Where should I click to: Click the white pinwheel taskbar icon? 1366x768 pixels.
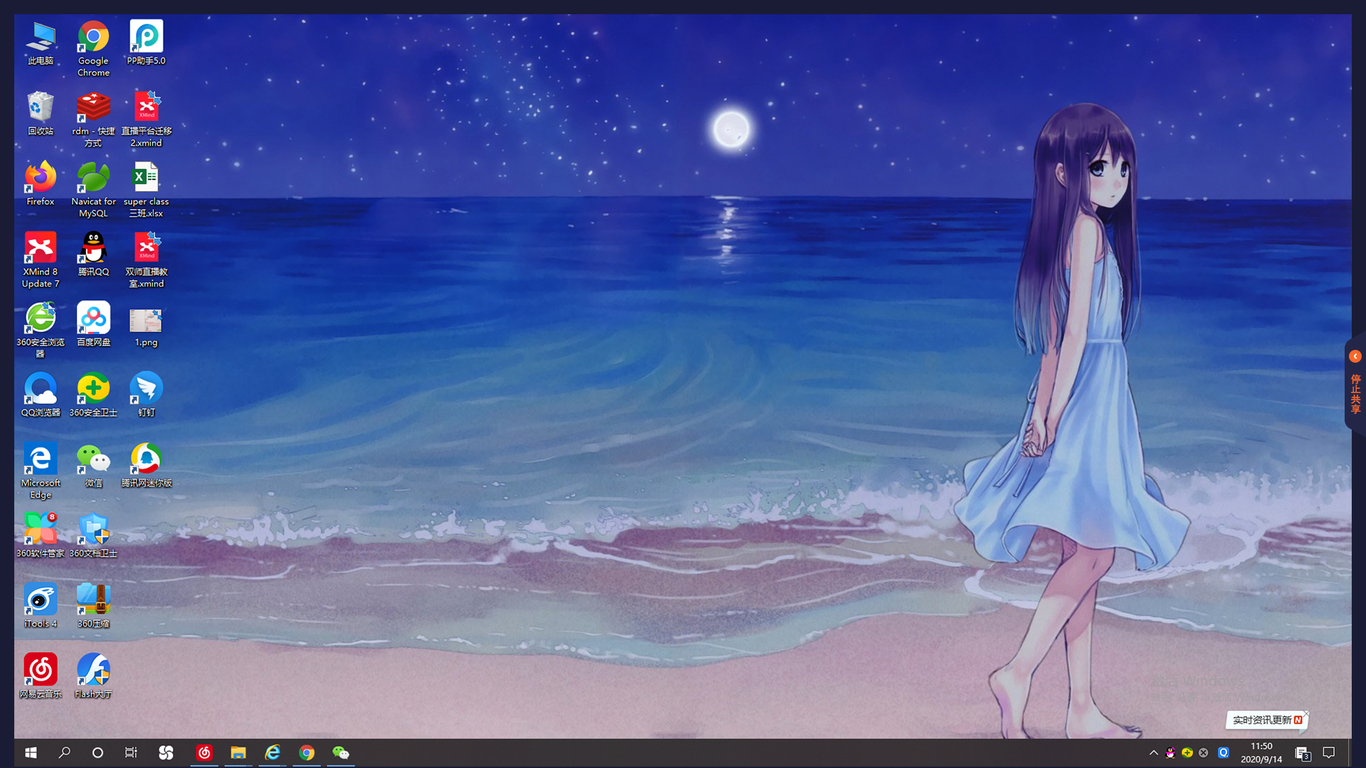click(x=167, y=752)
